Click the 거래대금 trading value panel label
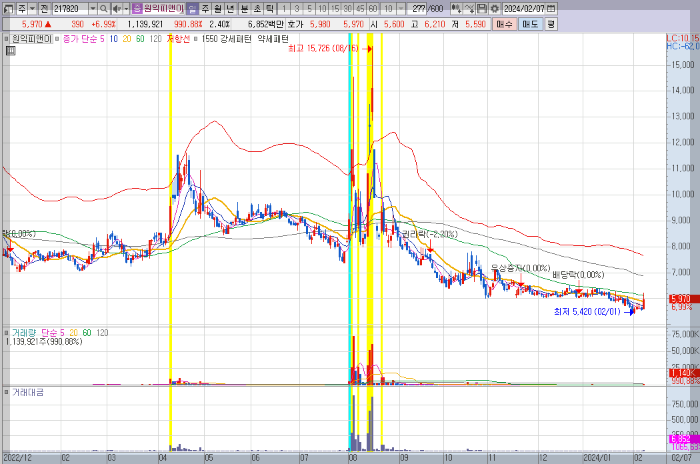The height and width of the screenshot is (464, 700). point(28,393)
